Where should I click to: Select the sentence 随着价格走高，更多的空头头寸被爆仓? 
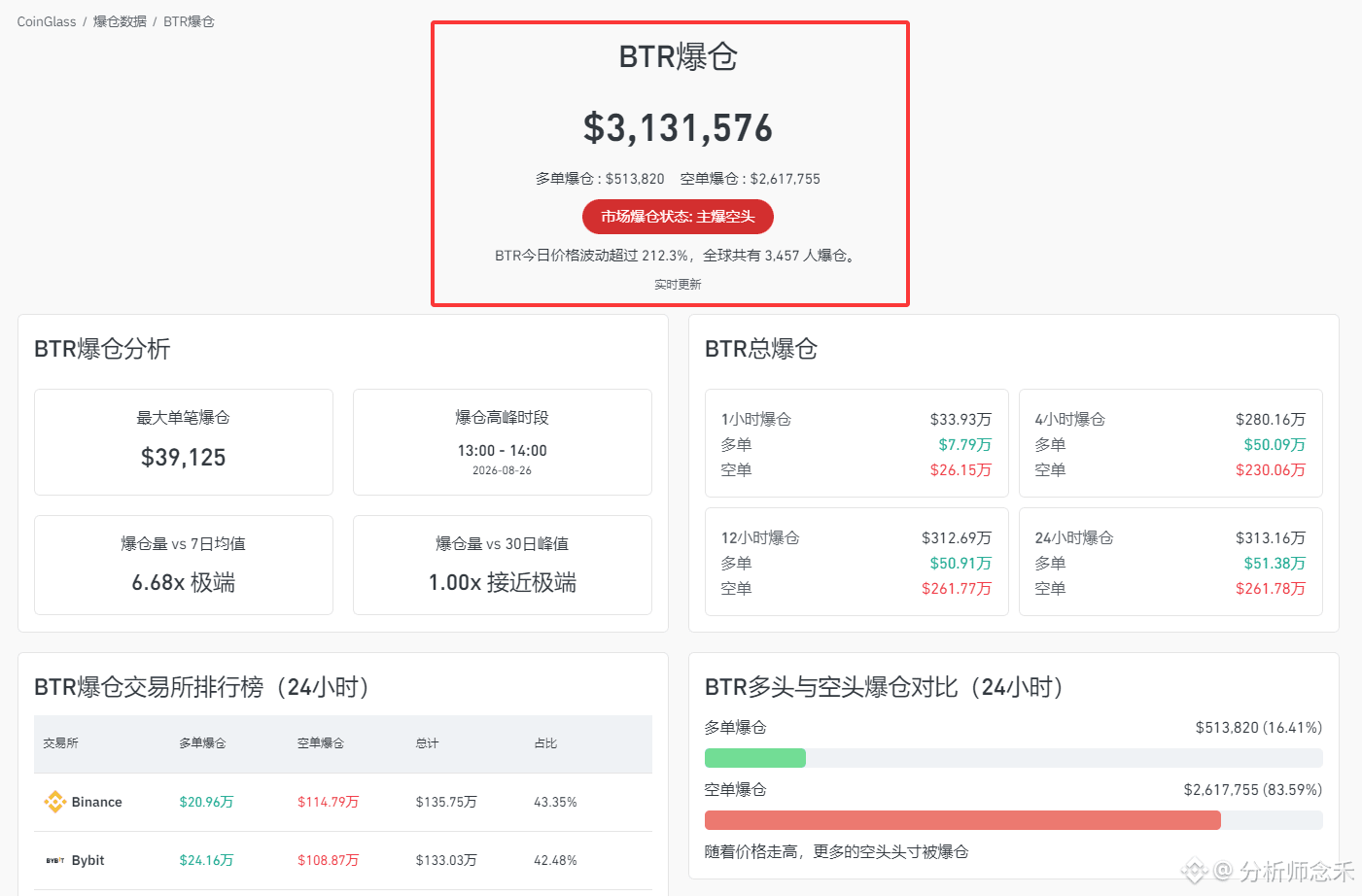point(837,852)
